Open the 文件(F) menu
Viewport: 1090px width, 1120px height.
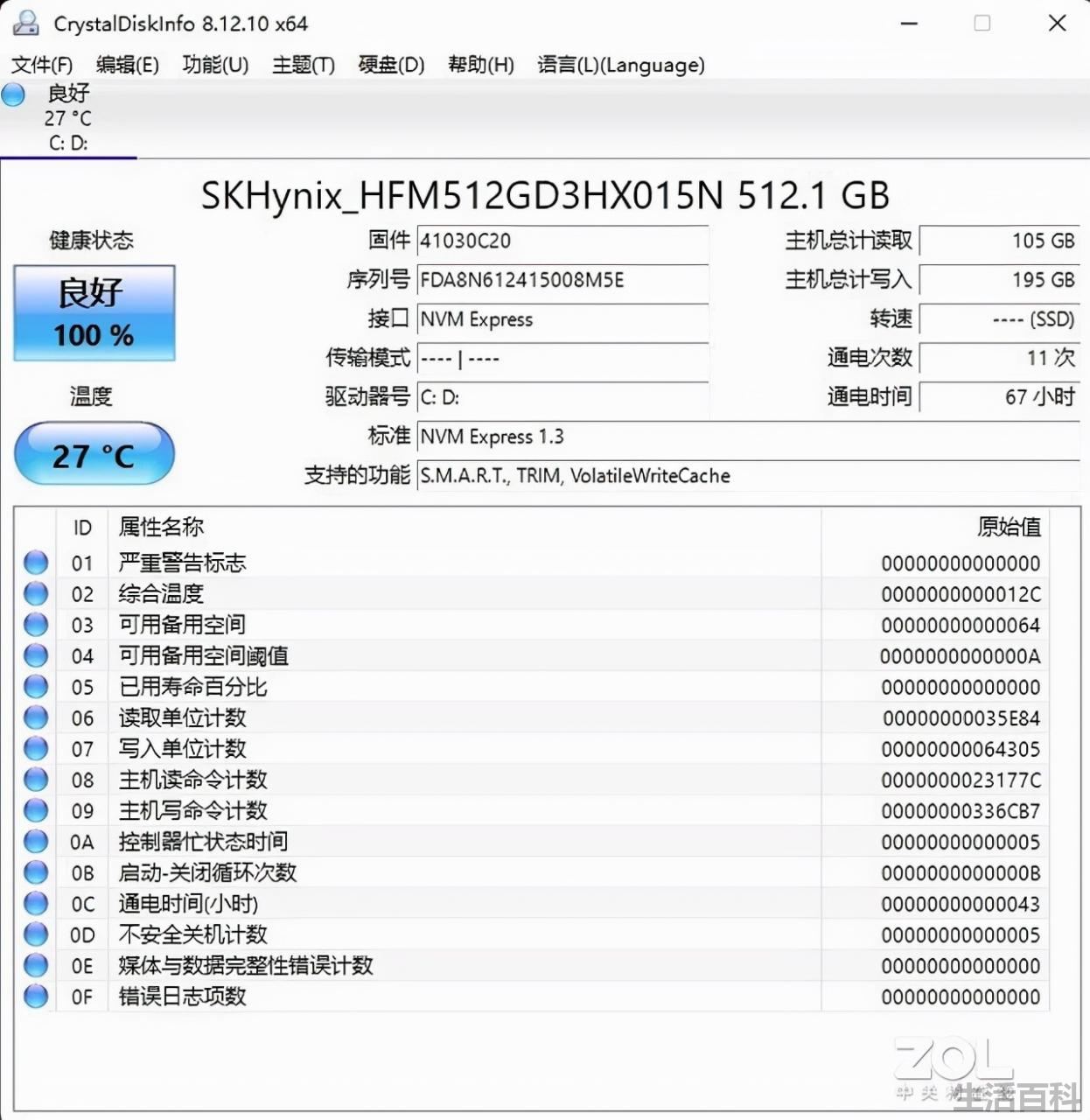42,65
